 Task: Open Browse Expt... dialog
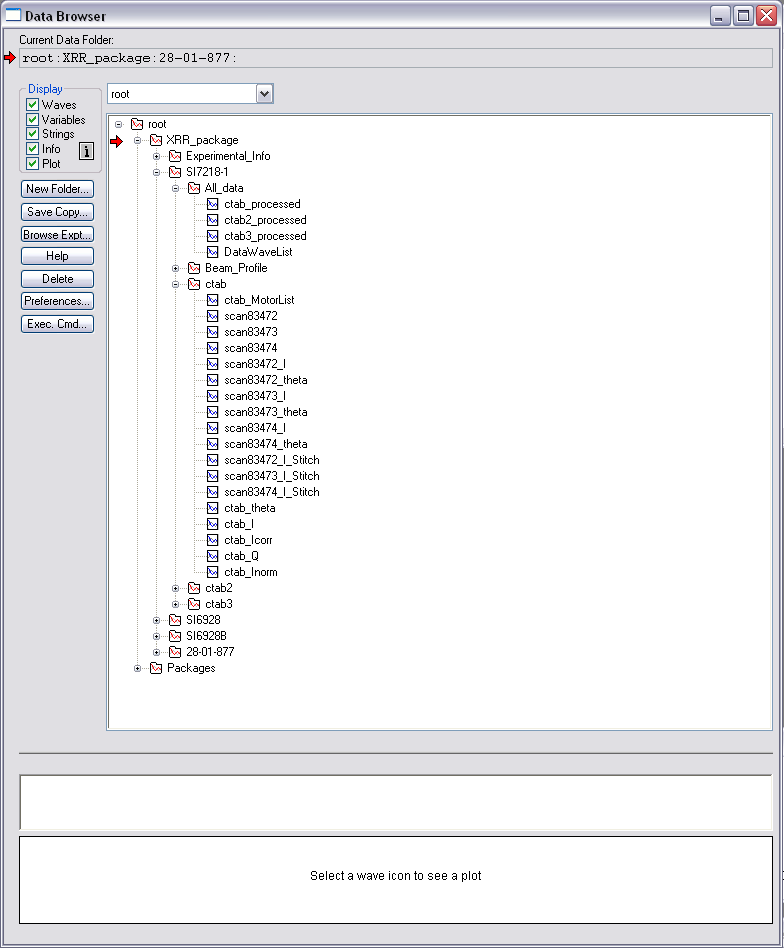pyautogui.click(x=57, y=235)
